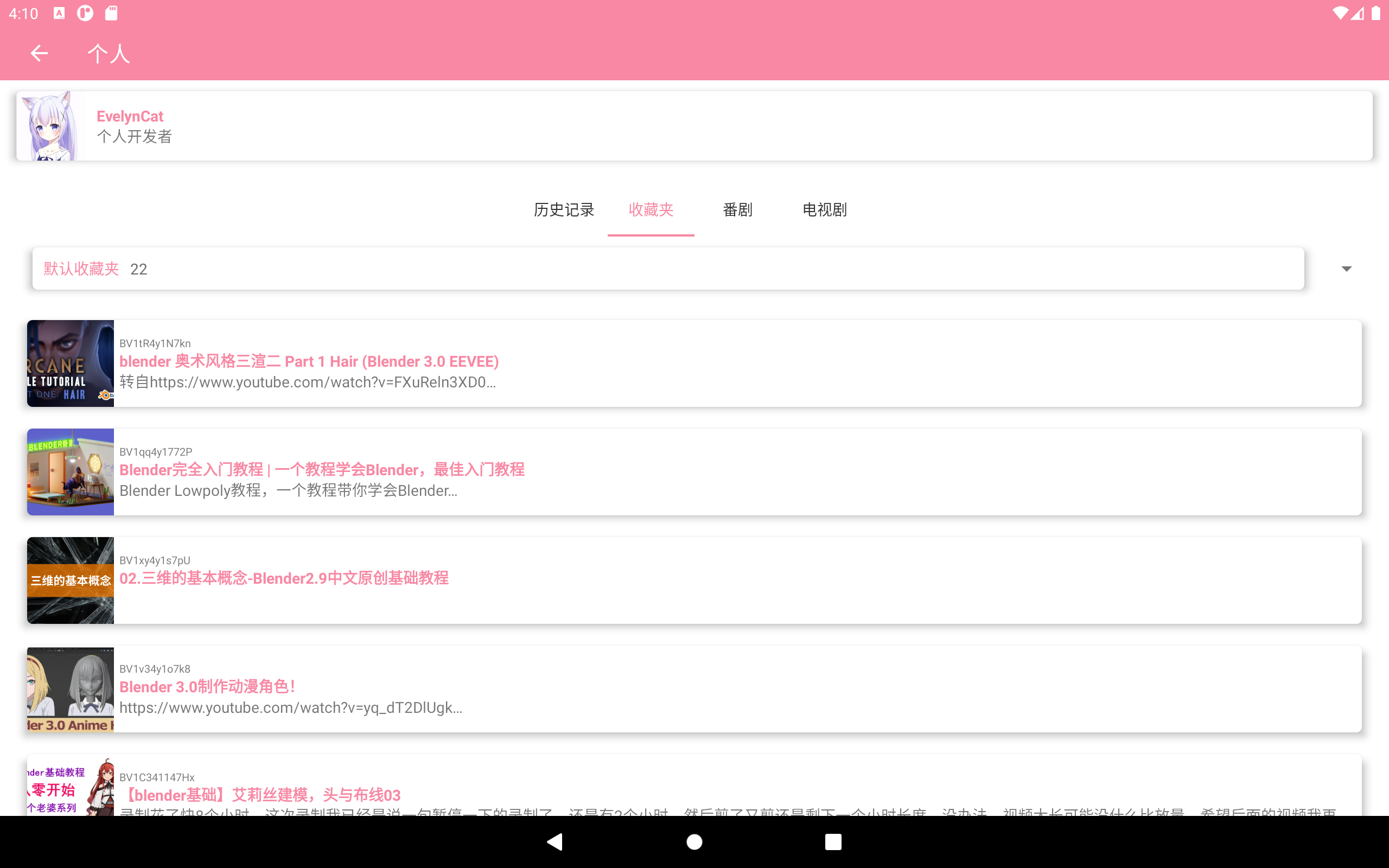The image size is (1389, 868).
Task: Go to 电视剧 tab
Action: (x=824, y=210)
